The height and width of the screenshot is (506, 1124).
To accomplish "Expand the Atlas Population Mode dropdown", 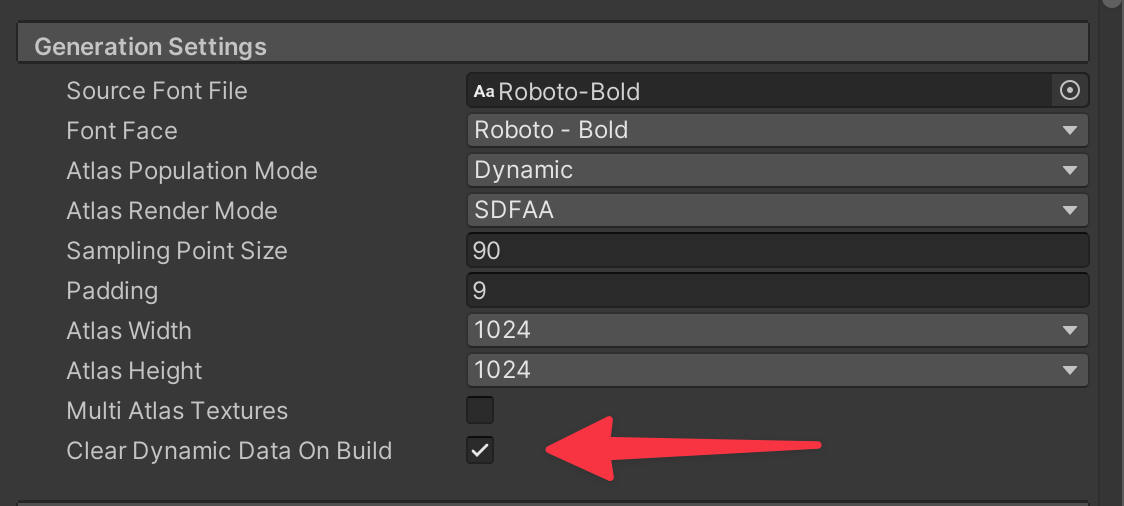I will [x=777, y=170].
